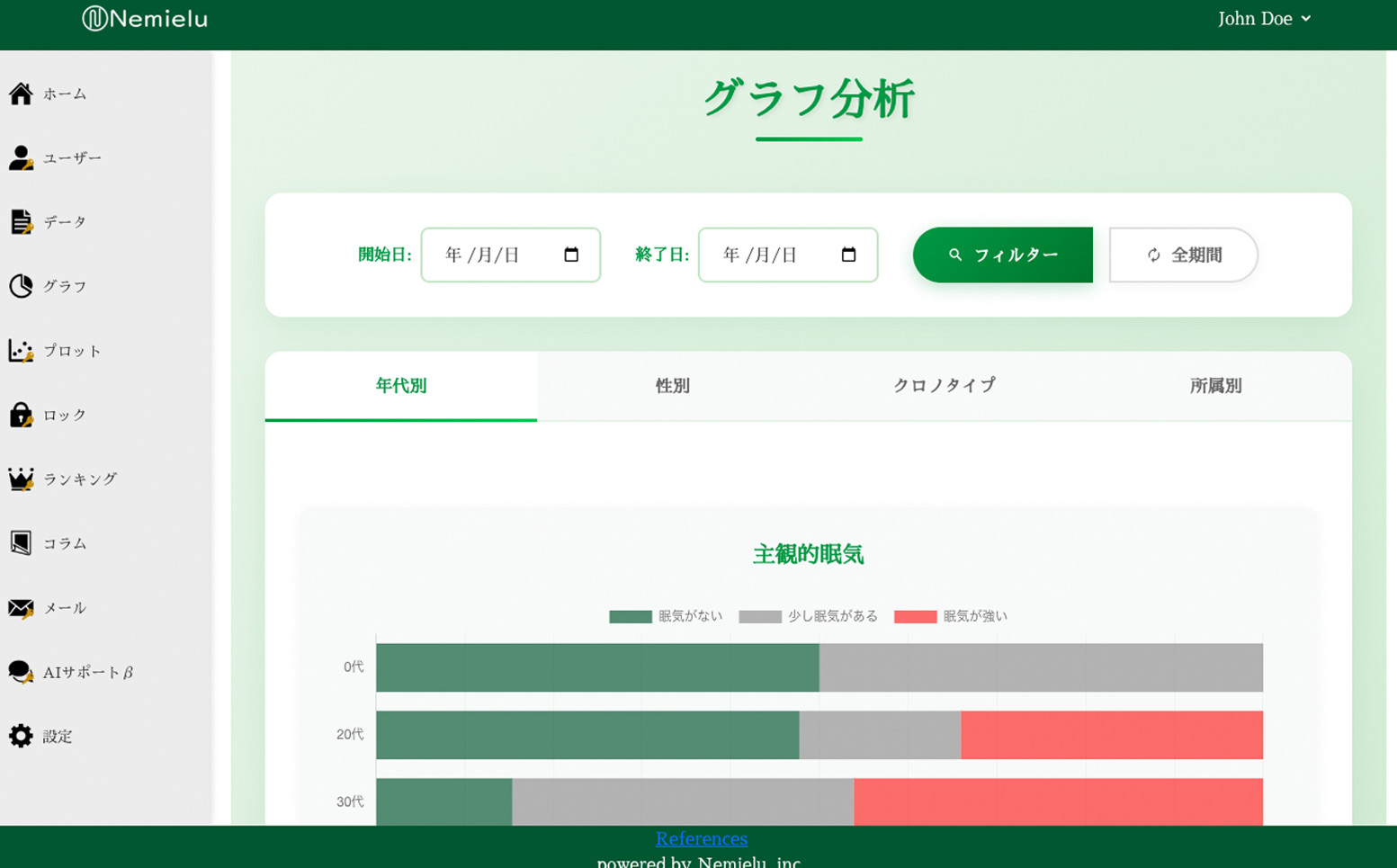The image size is (1397, 868).
Task: Click the Home house icon in sidebar
Action: [x=21, y=94]
